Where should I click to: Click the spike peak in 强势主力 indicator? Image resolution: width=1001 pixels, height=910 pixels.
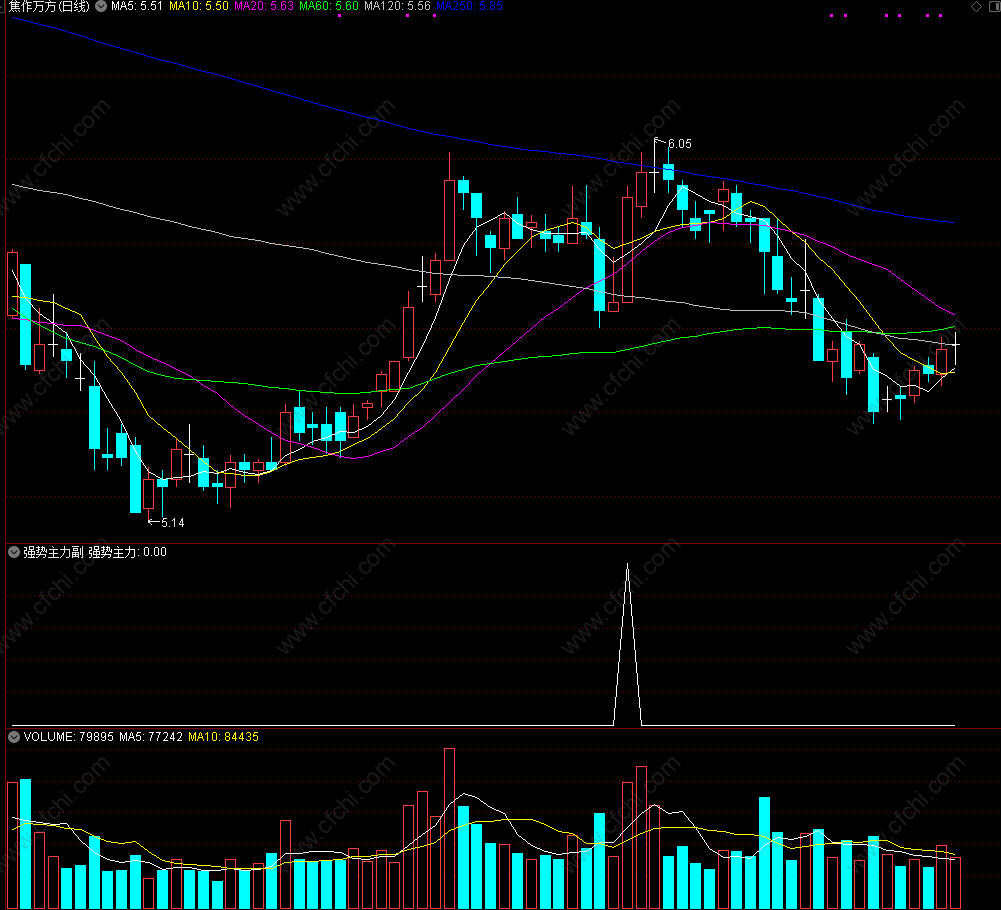click(628, 565)
